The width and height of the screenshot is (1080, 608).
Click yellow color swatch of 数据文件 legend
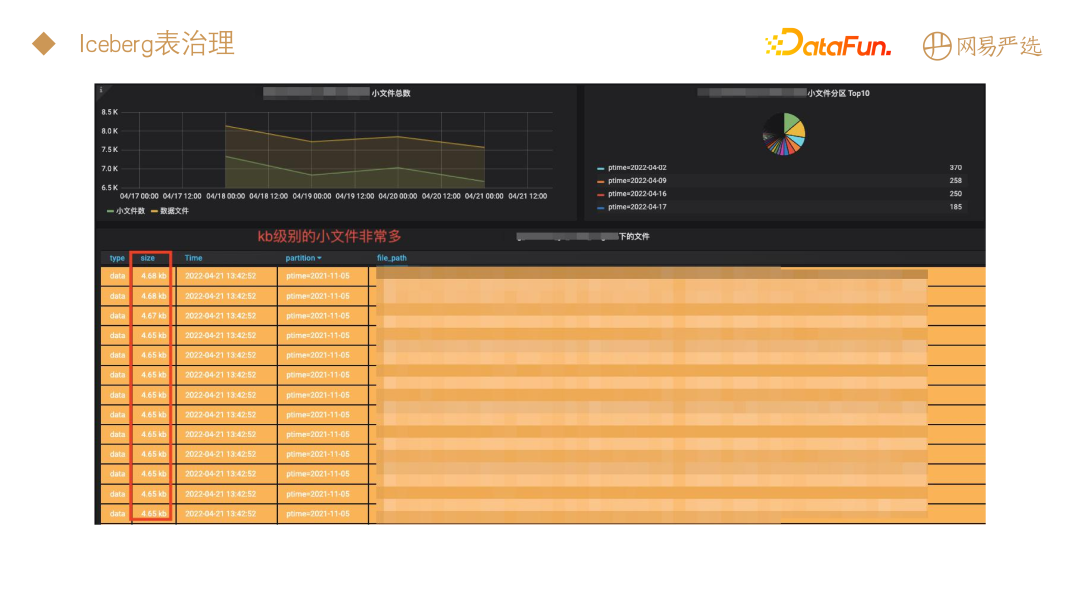click(x=154, y=211)
